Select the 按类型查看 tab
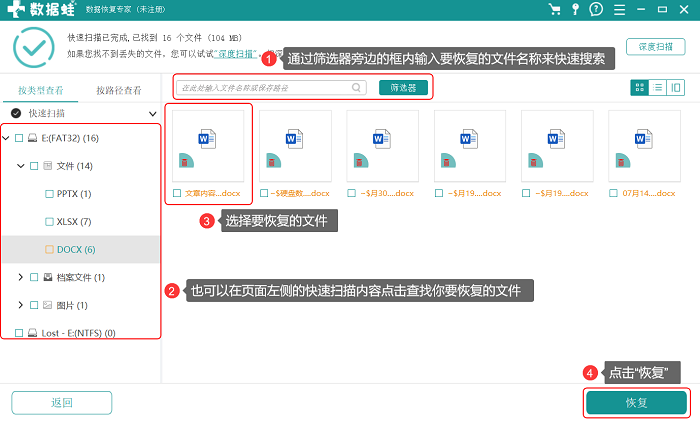This screenshot has width=700, height=427. [41, 91]
